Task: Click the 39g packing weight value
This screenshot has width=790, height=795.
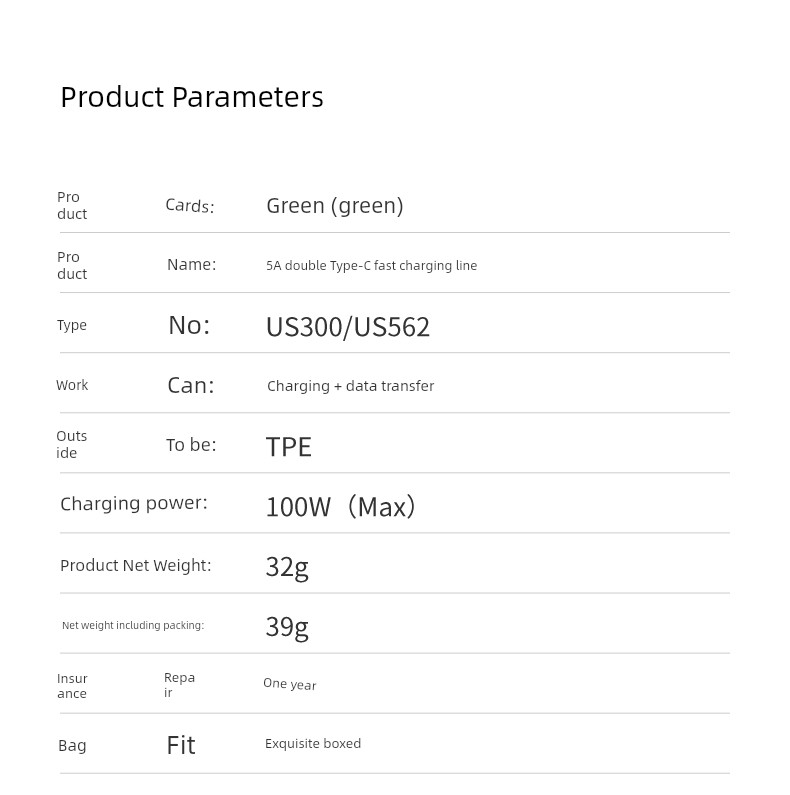Action: (286, 627)
